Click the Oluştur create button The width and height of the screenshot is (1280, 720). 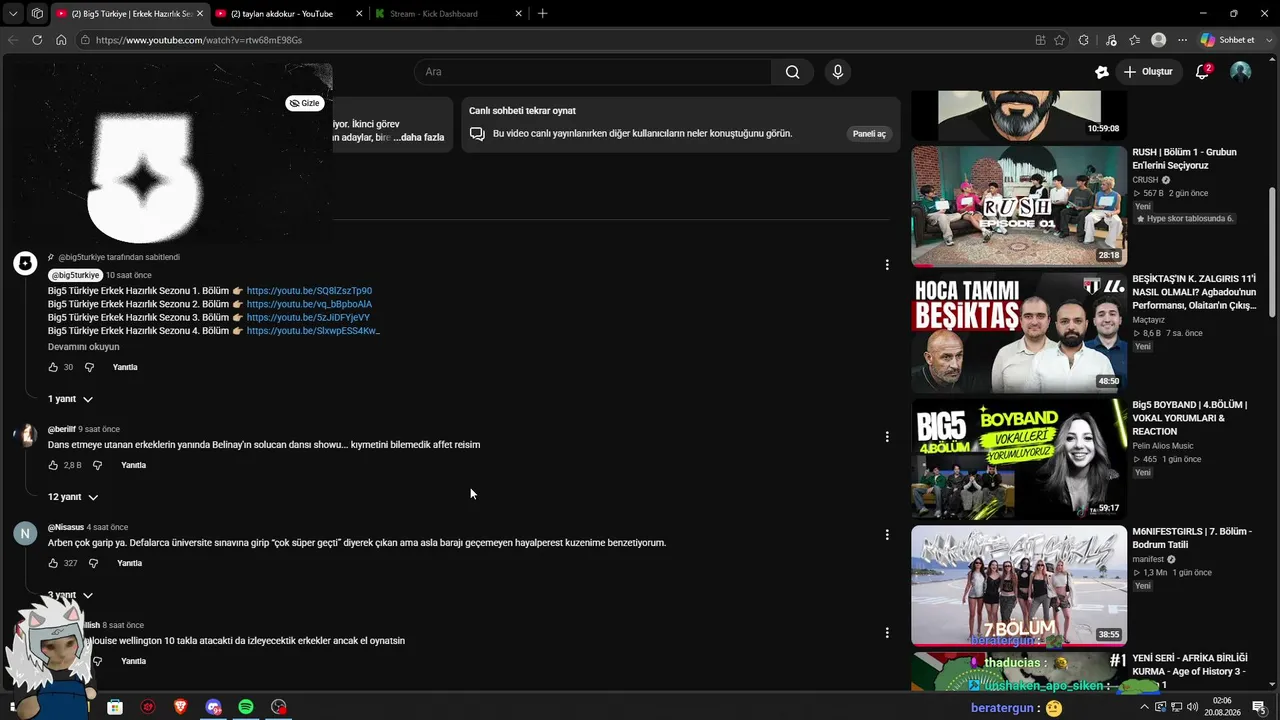point(1147,72)
